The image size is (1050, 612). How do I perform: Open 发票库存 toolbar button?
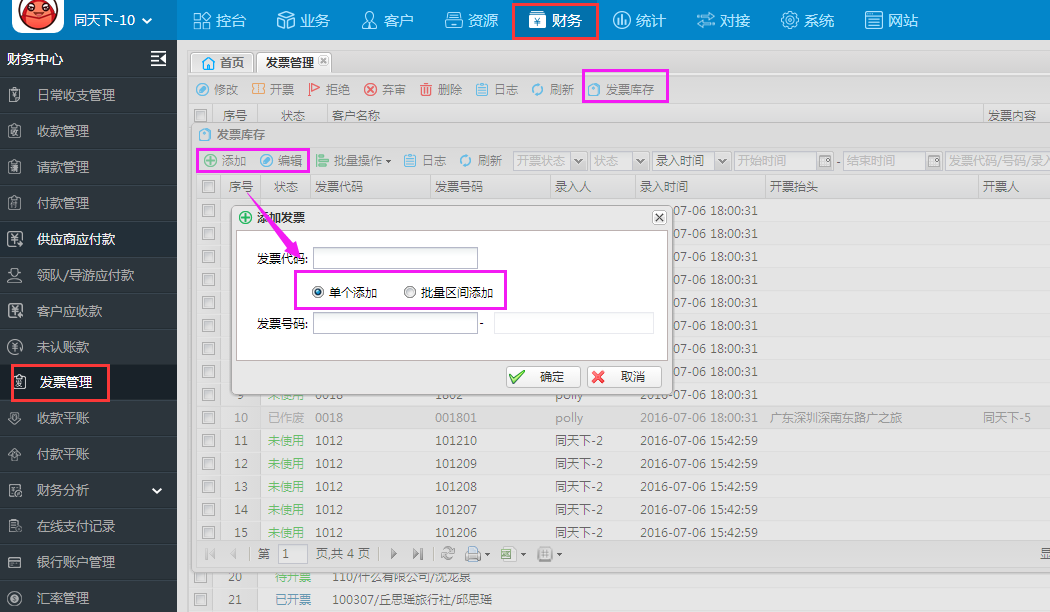[621, 89]
